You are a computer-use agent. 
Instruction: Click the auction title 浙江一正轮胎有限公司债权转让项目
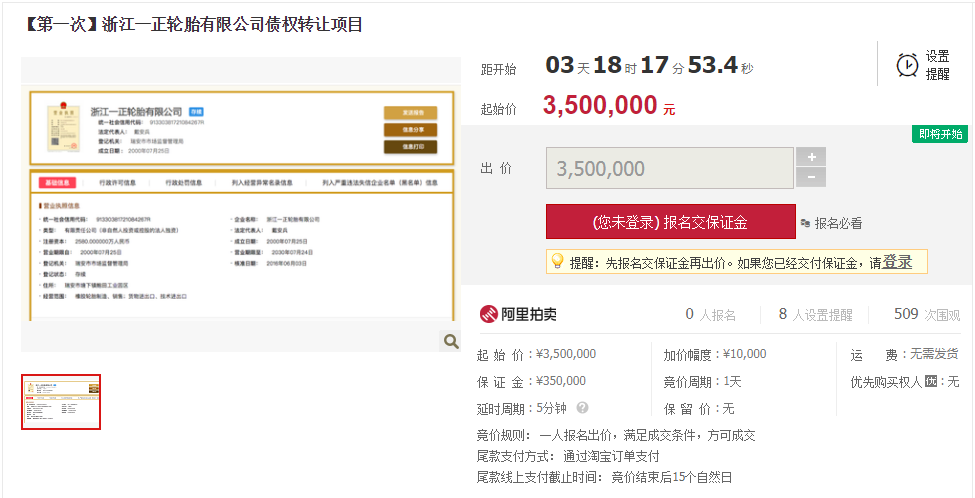(x=233, y=24)
